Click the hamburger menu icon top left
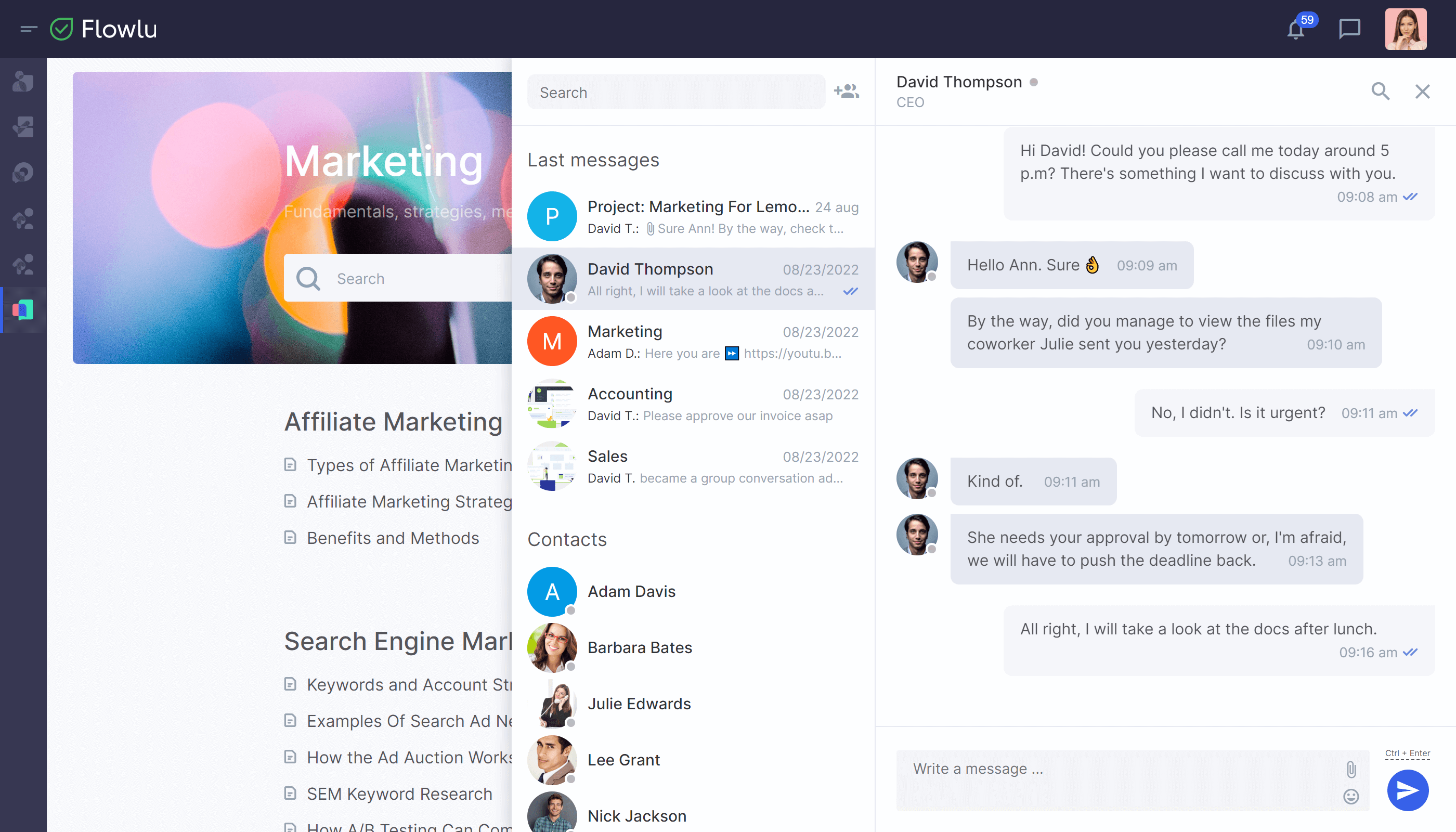The width and height of the screenshot is (1456, 832). [x=28, y=29]
